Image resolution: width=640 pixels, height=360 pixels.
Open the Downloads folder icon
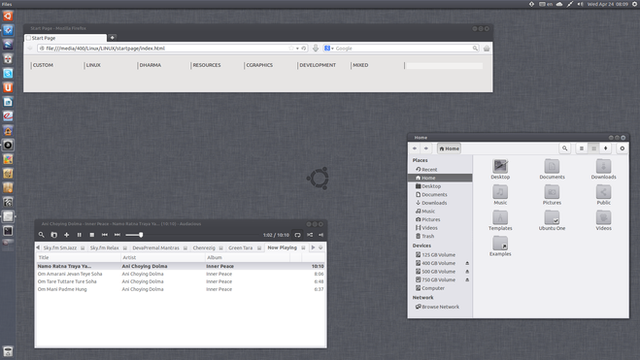tap(603, 166)
